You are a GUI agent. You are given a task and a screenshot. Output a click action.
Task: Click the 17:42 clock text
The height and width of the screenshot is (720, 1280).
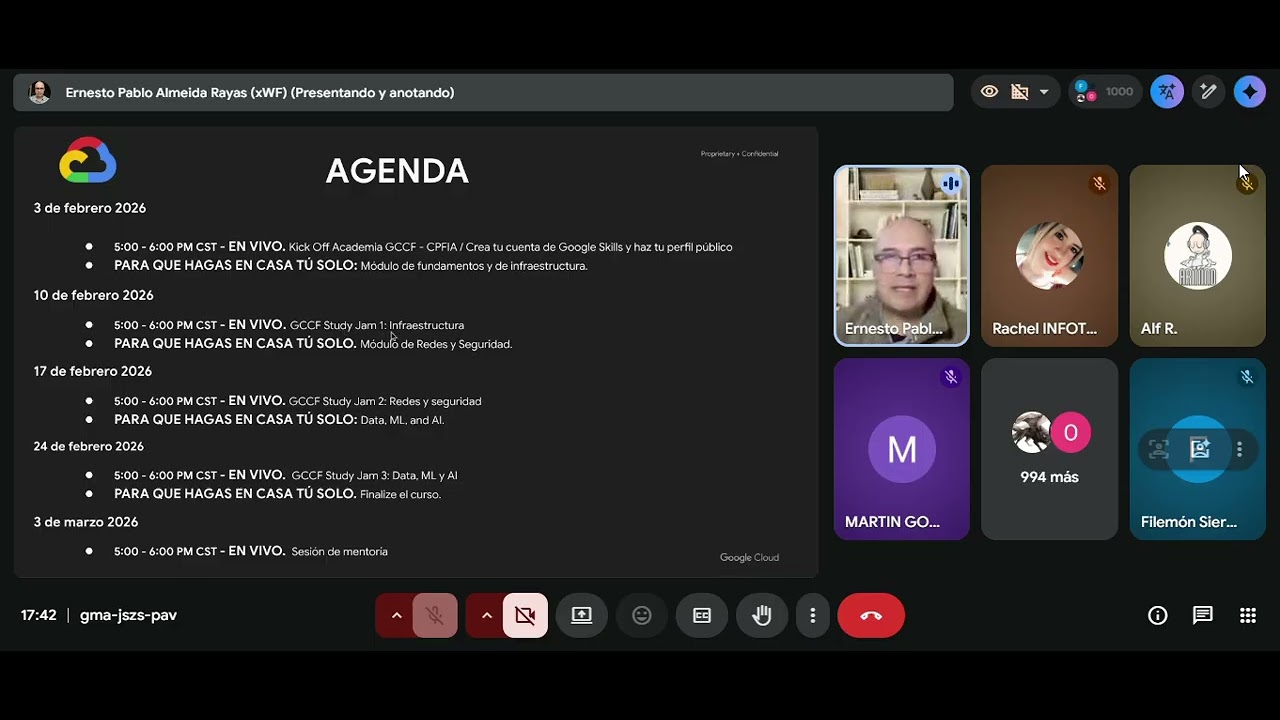39,615
